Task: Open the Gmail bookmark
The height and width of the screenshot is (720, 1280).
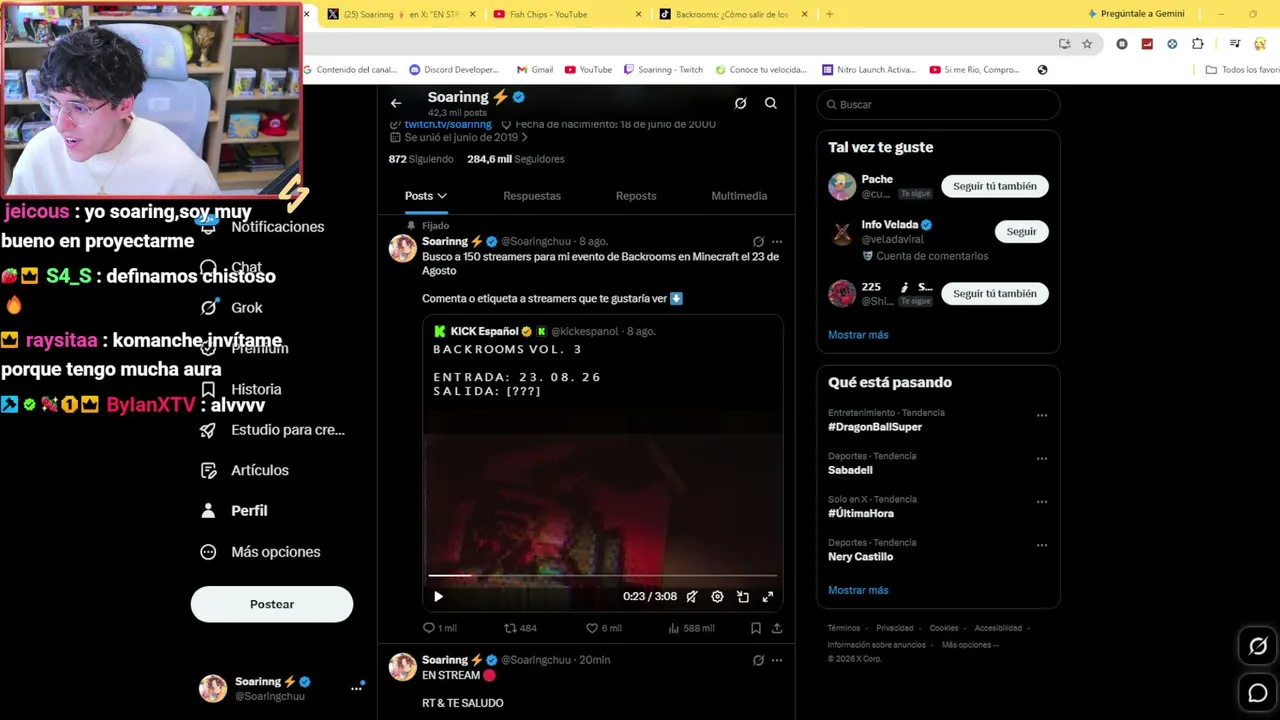Action: click(535, 70)
